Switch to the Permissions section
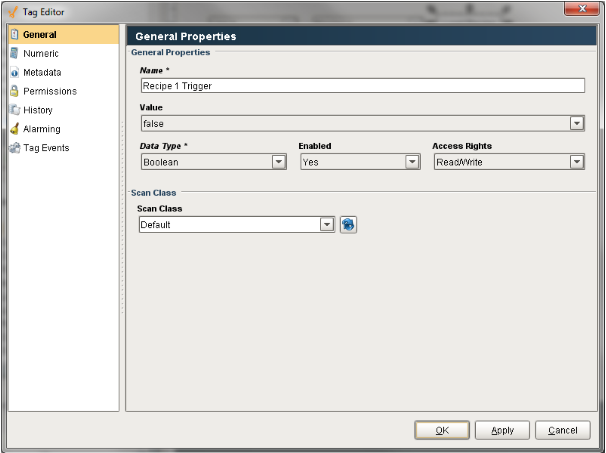Image resolution: width=606 pixels, height=453 pixels. click(50, 91)
